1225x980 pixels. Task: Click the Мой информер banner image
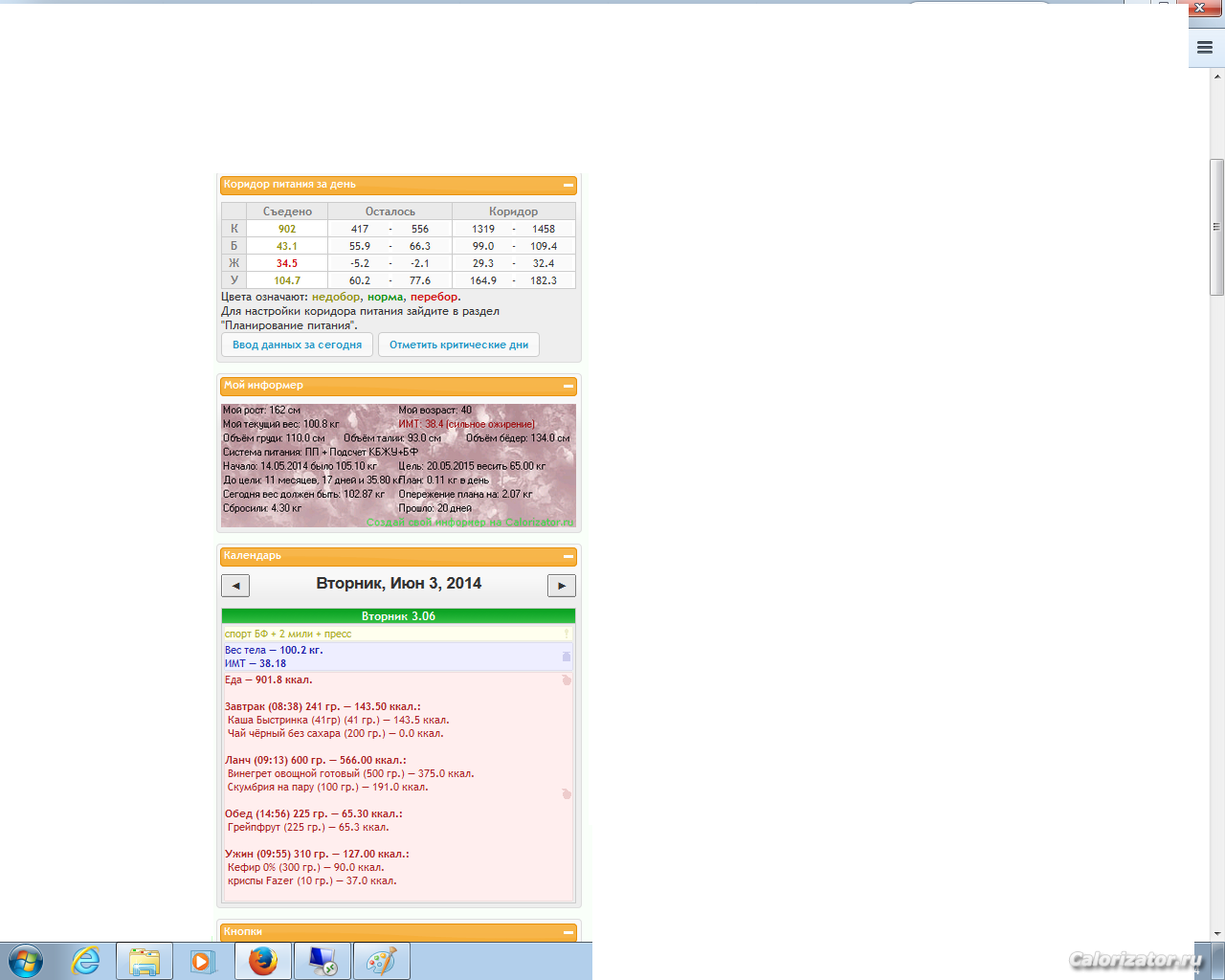398,466
